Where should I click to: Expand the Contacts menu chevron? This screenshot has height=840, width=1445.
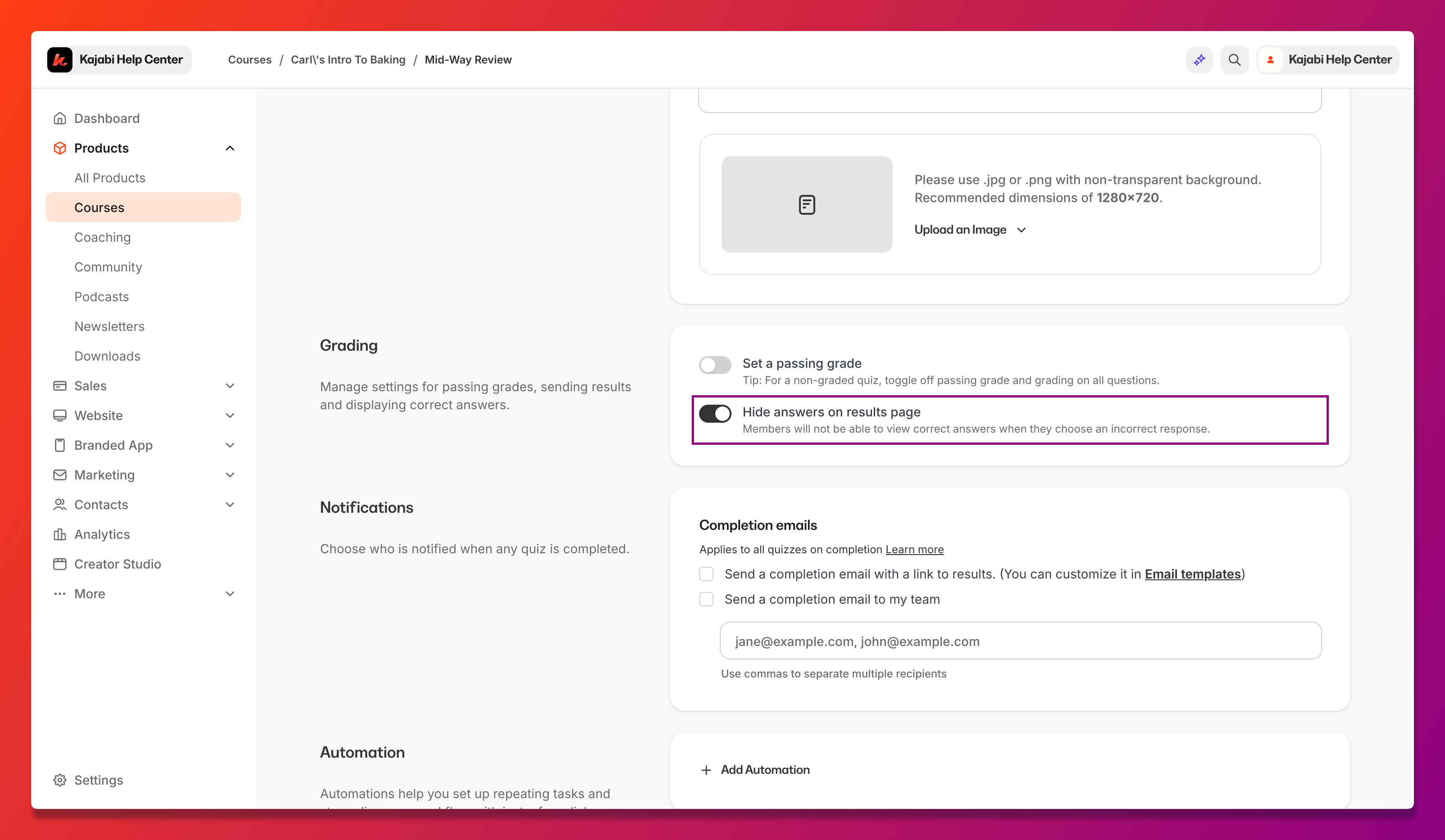pyautogui.click(x=230, y=505)
